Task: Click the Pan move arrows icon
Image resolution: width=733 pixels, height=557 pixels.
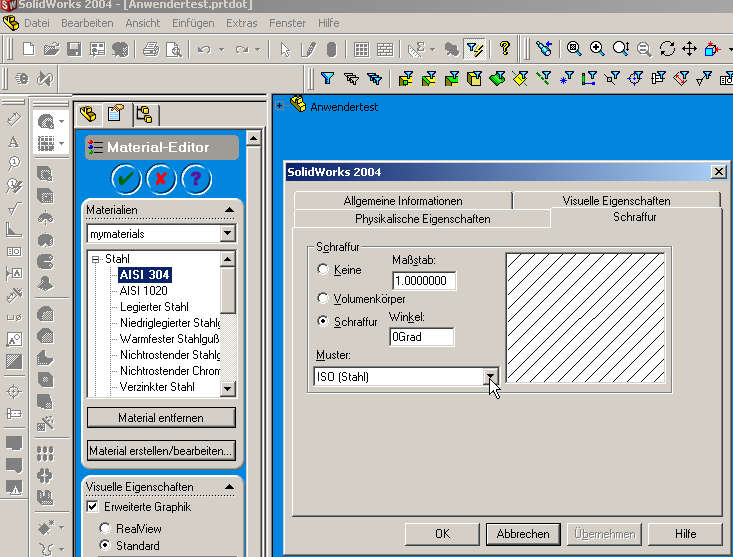Action: pyautogui.click(x=690, y=49)
